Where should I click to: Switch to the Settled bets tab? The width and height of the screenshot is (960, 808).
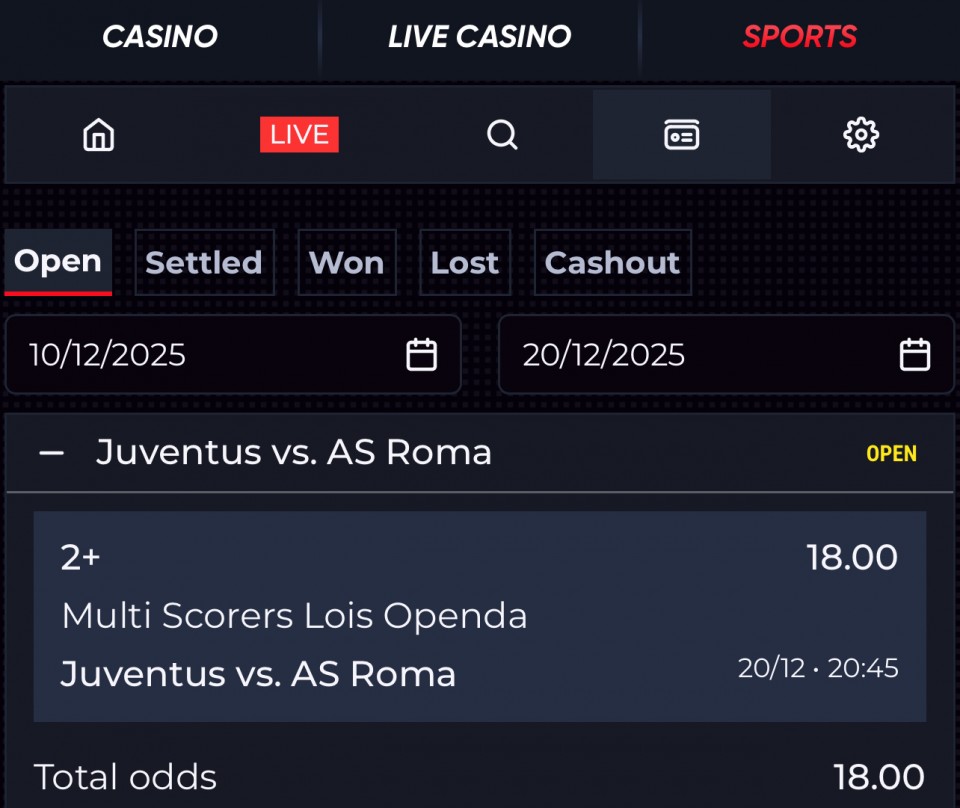point(204,263)
